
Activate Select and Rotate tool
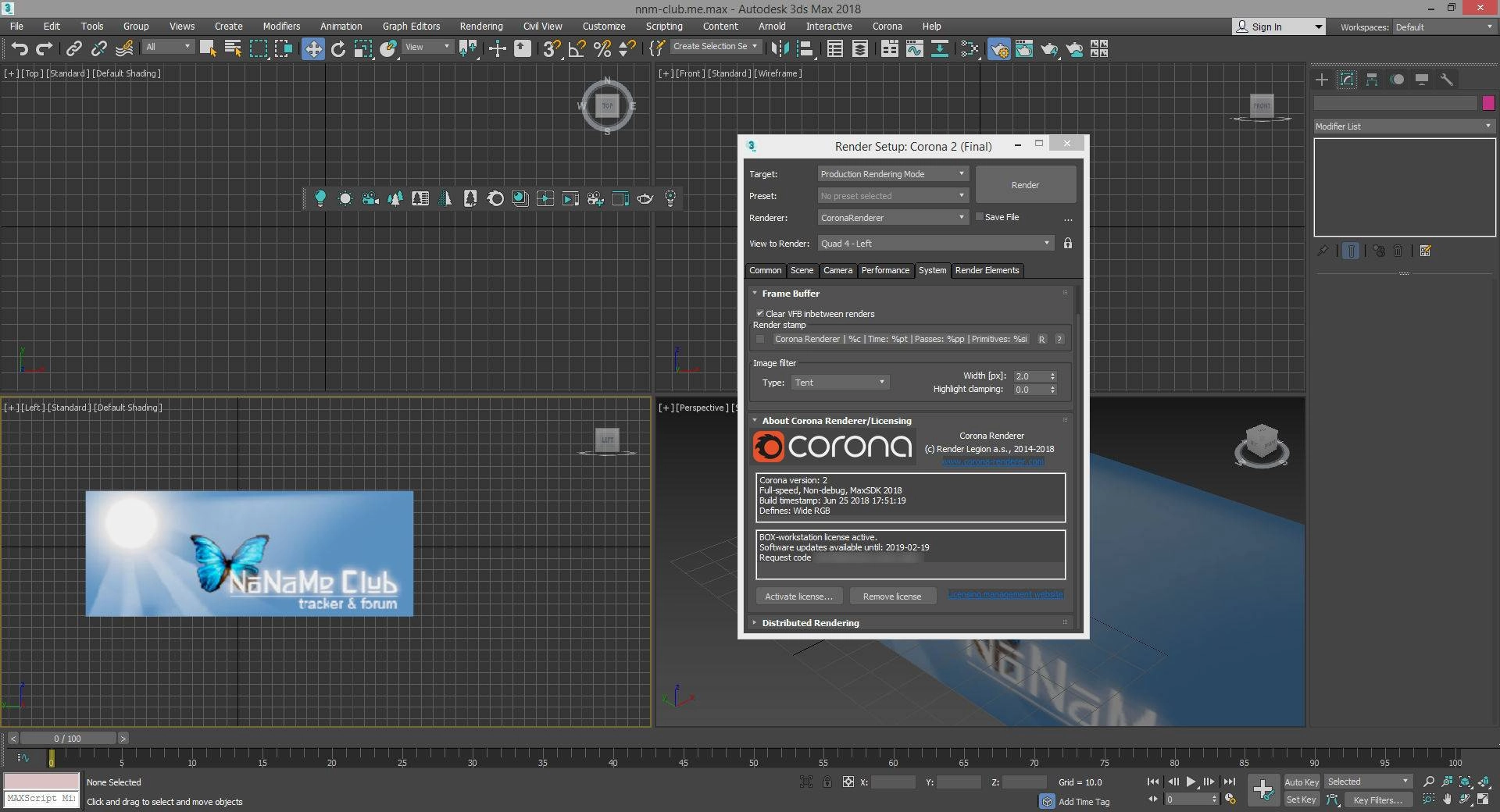pos(338,49)
